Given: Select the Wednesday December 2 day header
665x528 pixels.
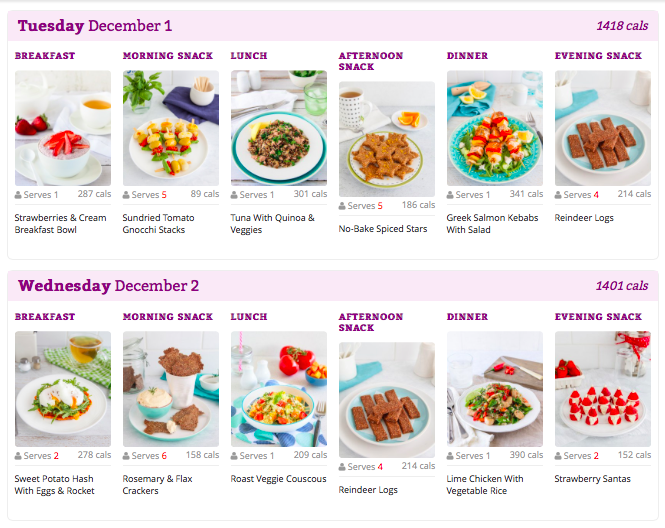Looking at the screenshot, I should point(109,286).
